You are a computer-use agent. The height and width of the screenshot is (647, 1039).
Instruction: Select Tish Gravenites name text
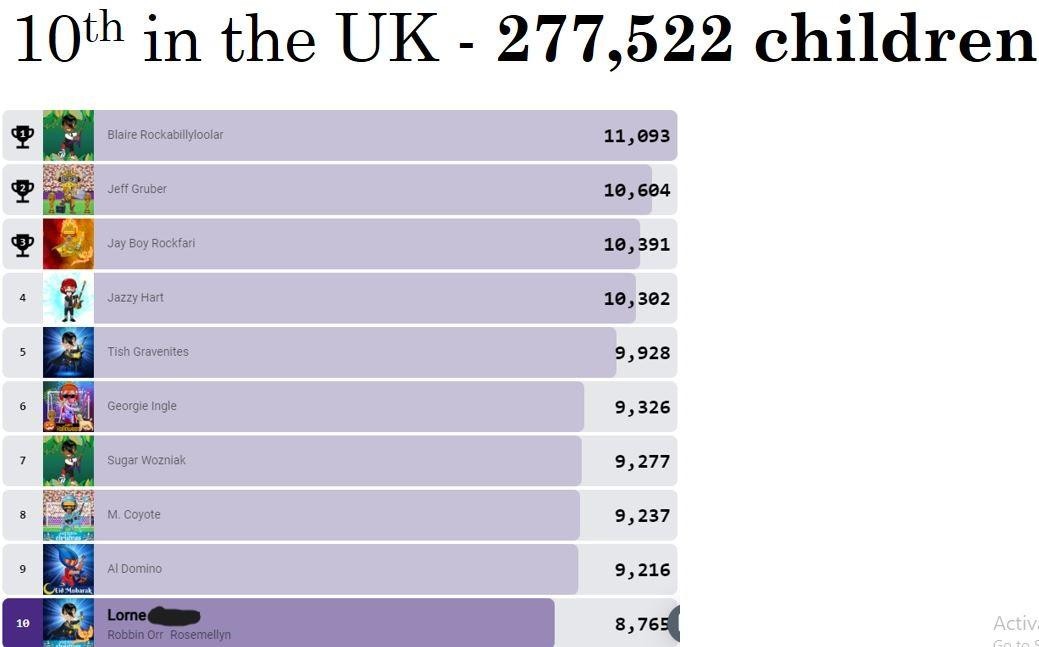(148, 352)
